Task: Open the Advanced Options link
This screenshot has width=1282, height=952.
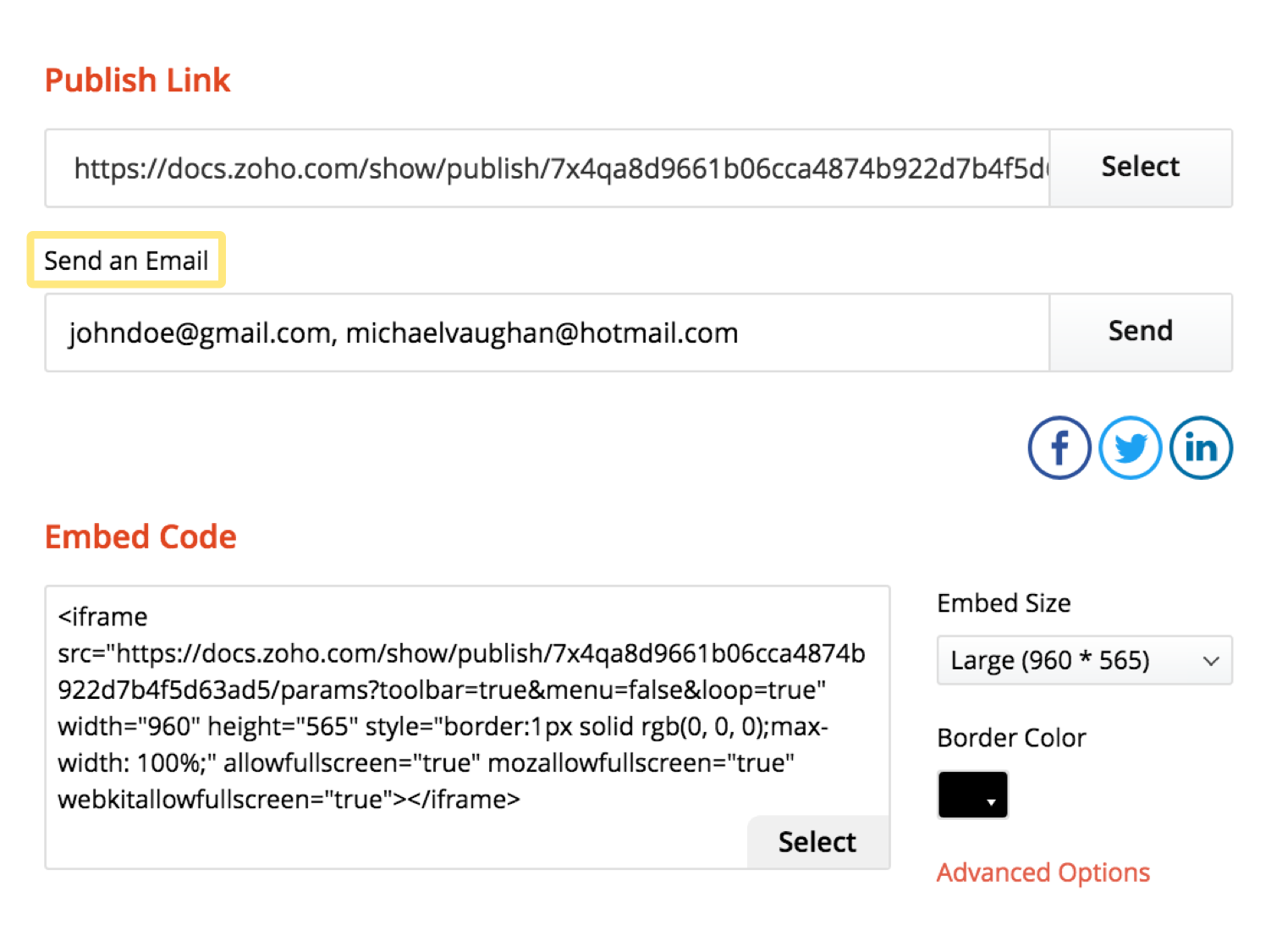Action: pos(1043,872)
